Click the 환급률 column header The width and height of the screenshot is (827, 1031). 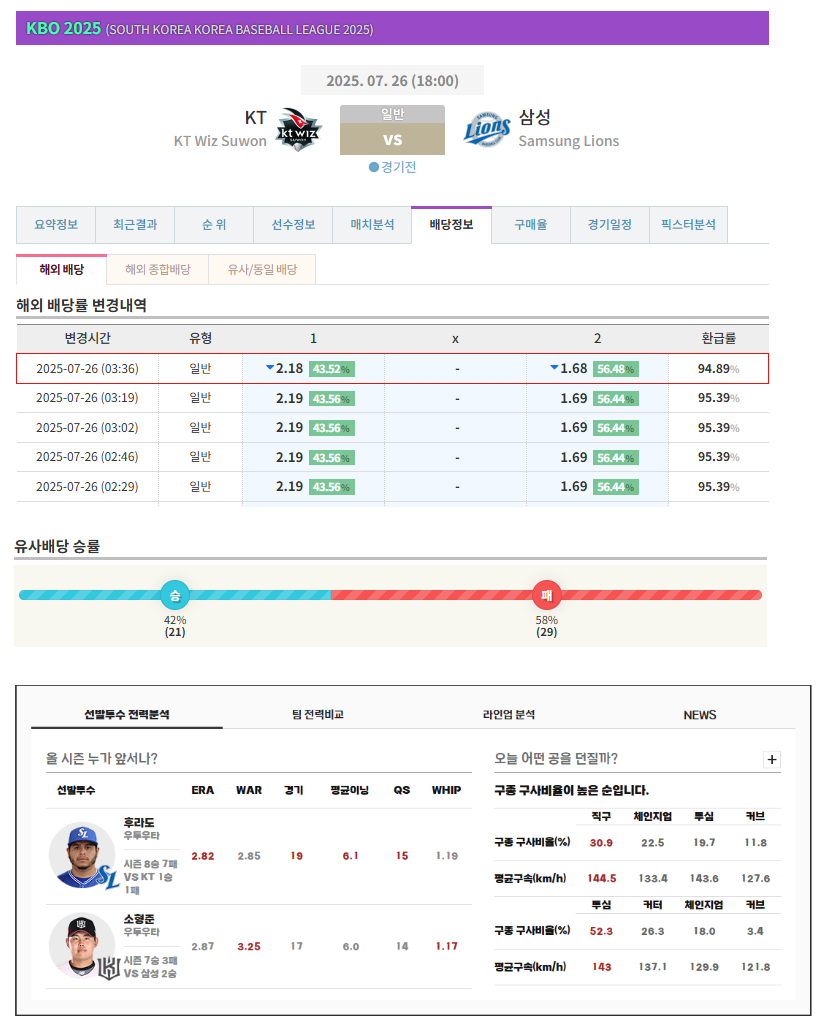(719, 338)
